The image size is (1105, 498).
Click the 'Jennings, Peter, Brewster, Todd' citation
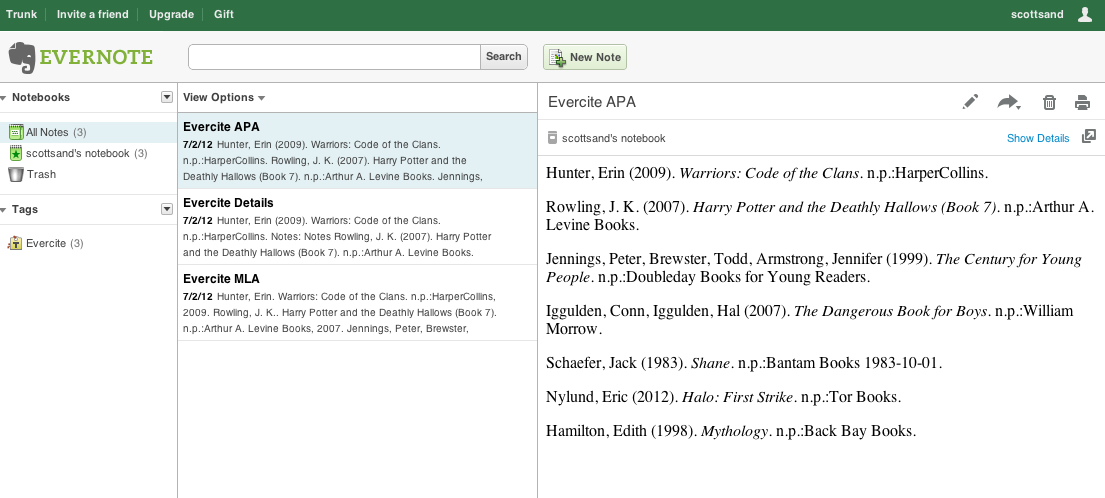pyautogui.click(x=814, y=268)
